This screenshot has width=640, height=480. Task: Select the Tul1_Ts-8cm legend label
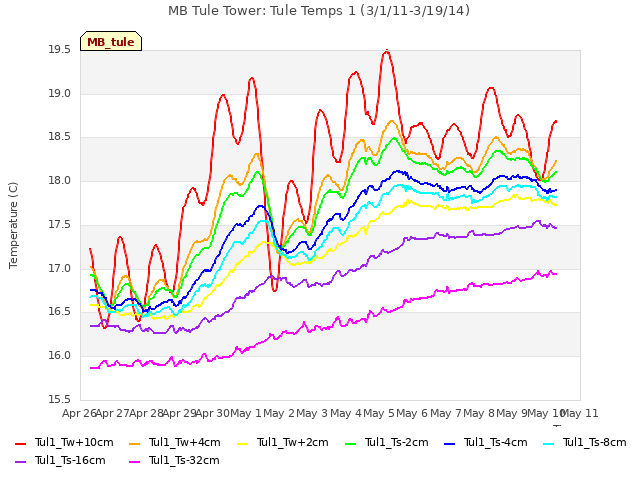click(x=595, y=442)
